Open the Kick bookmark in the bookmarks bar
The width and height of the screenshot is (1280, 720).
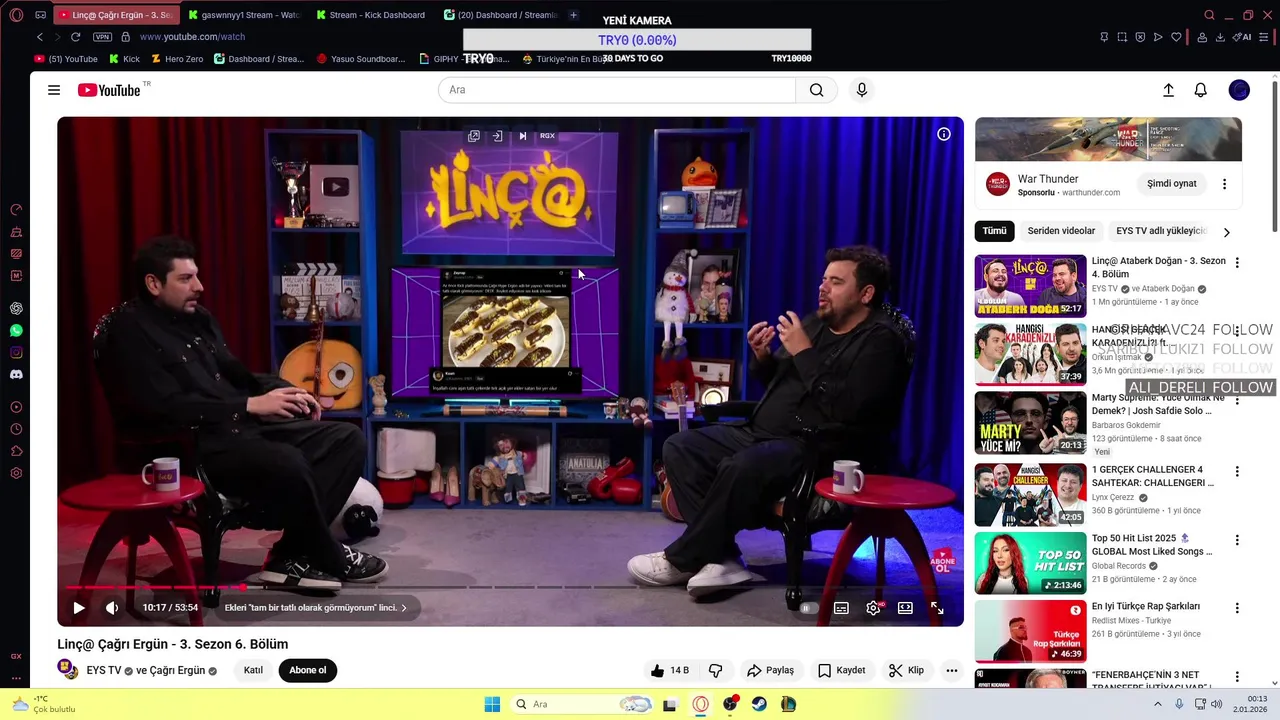tap(125, 59)
